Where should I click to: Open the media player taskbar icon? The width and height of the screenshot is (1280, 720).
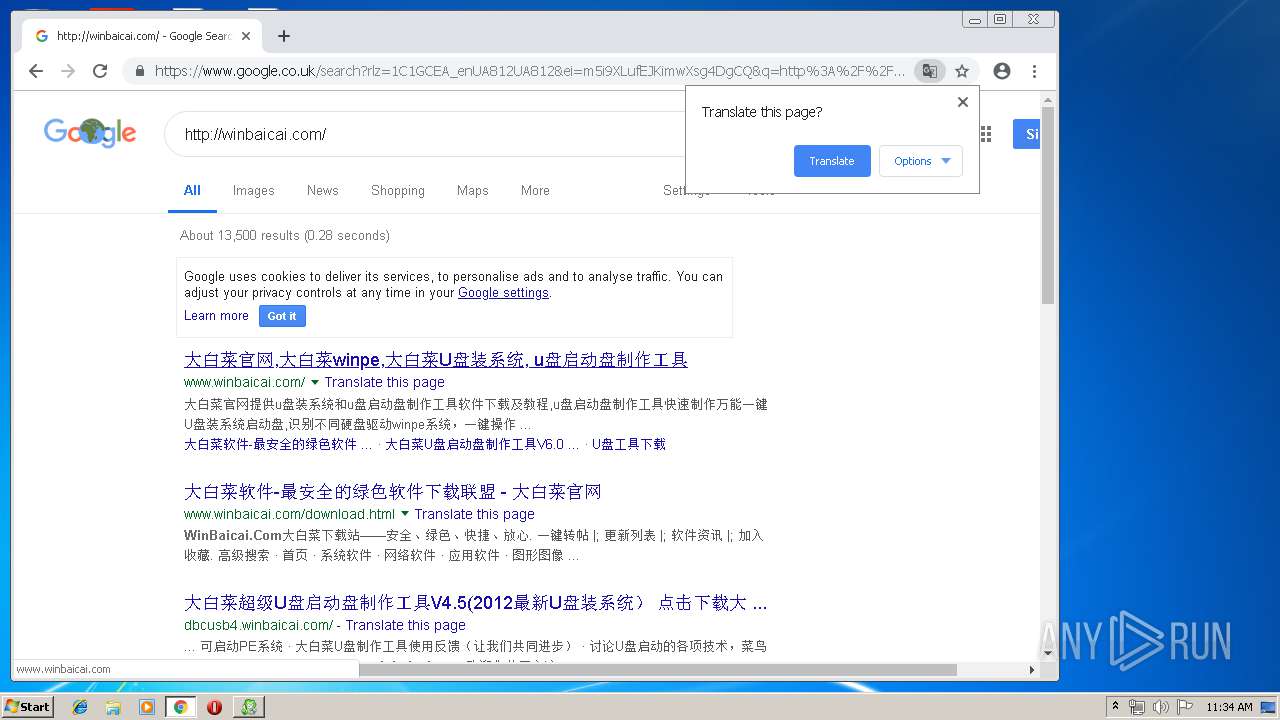tap(147, 707)
